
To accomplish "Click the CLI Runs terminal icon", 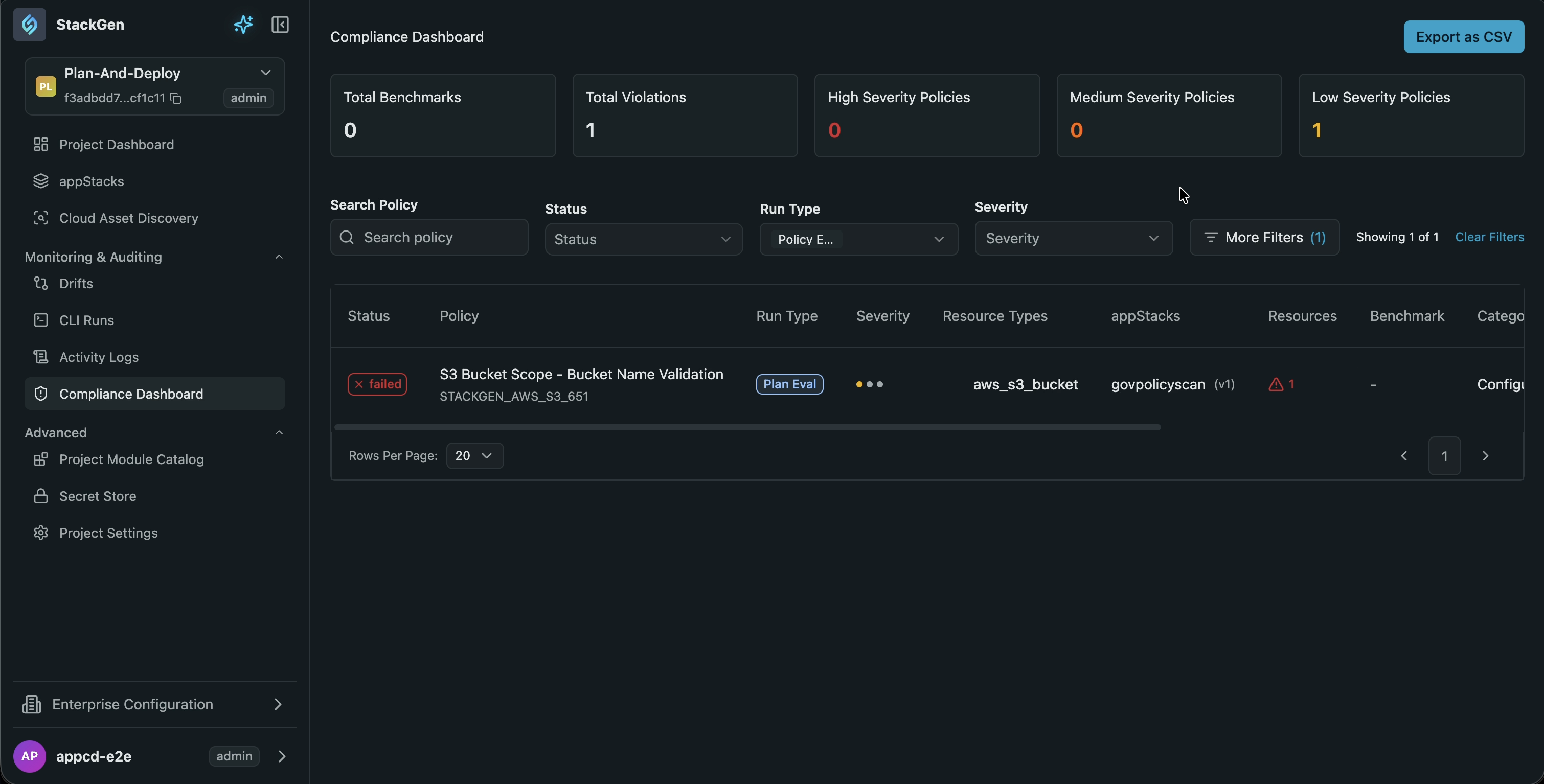I will (41, 320).
